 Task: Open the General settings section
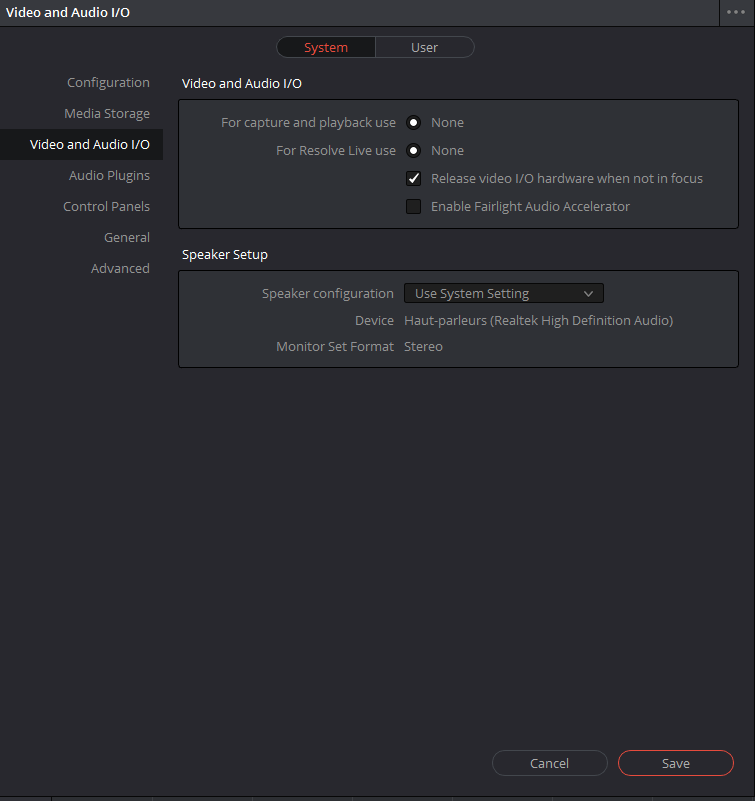coord(127,238)
